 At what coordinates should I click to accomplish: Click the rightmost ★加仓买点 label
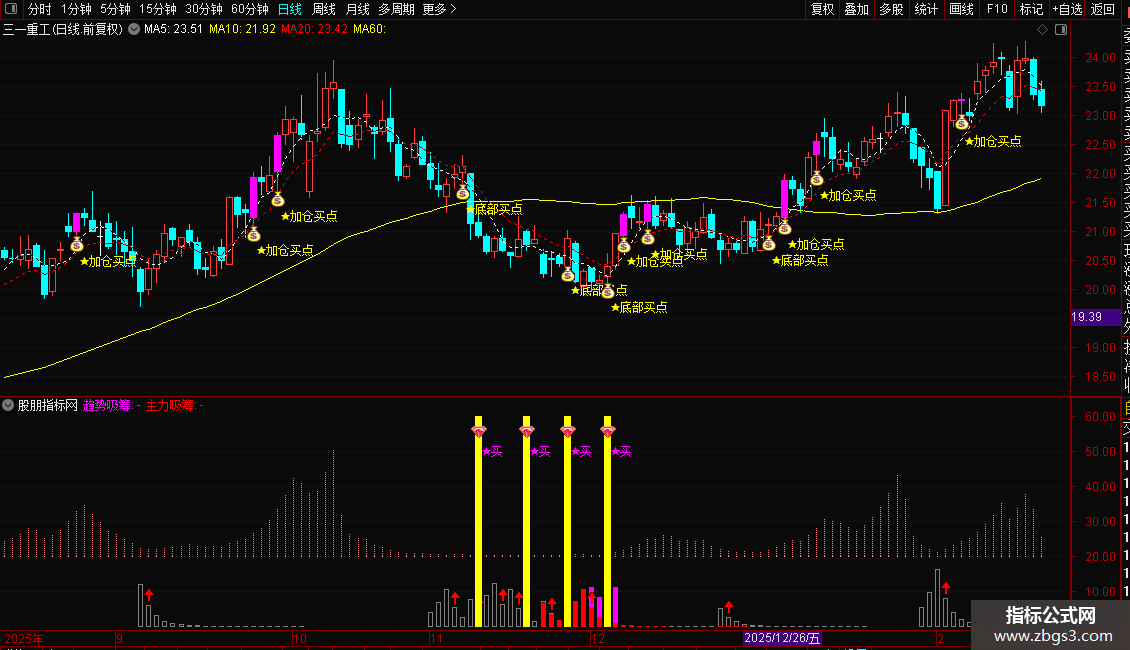tap(993, 141)
